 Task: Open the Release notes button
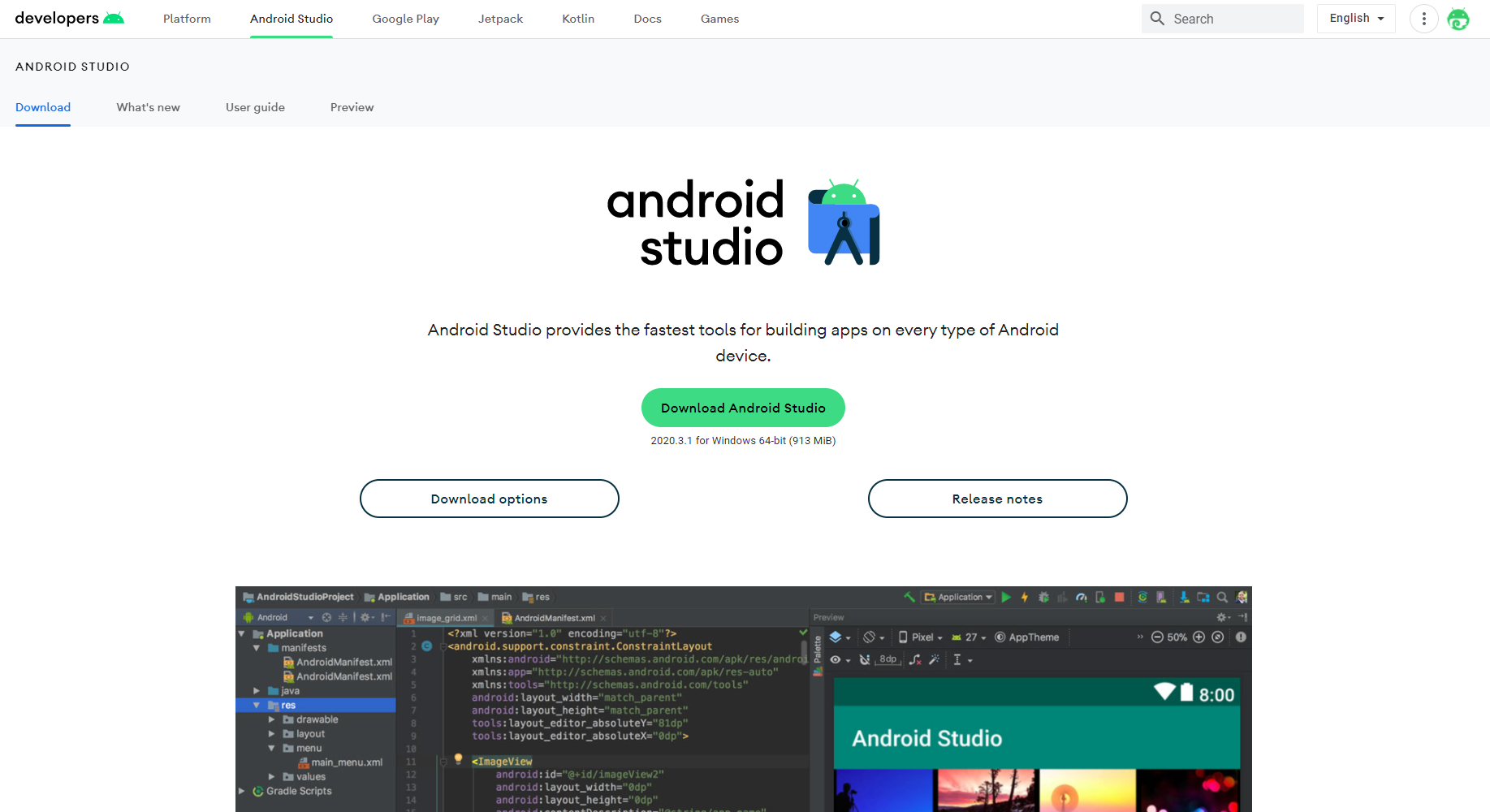click(x=997, y=499)
